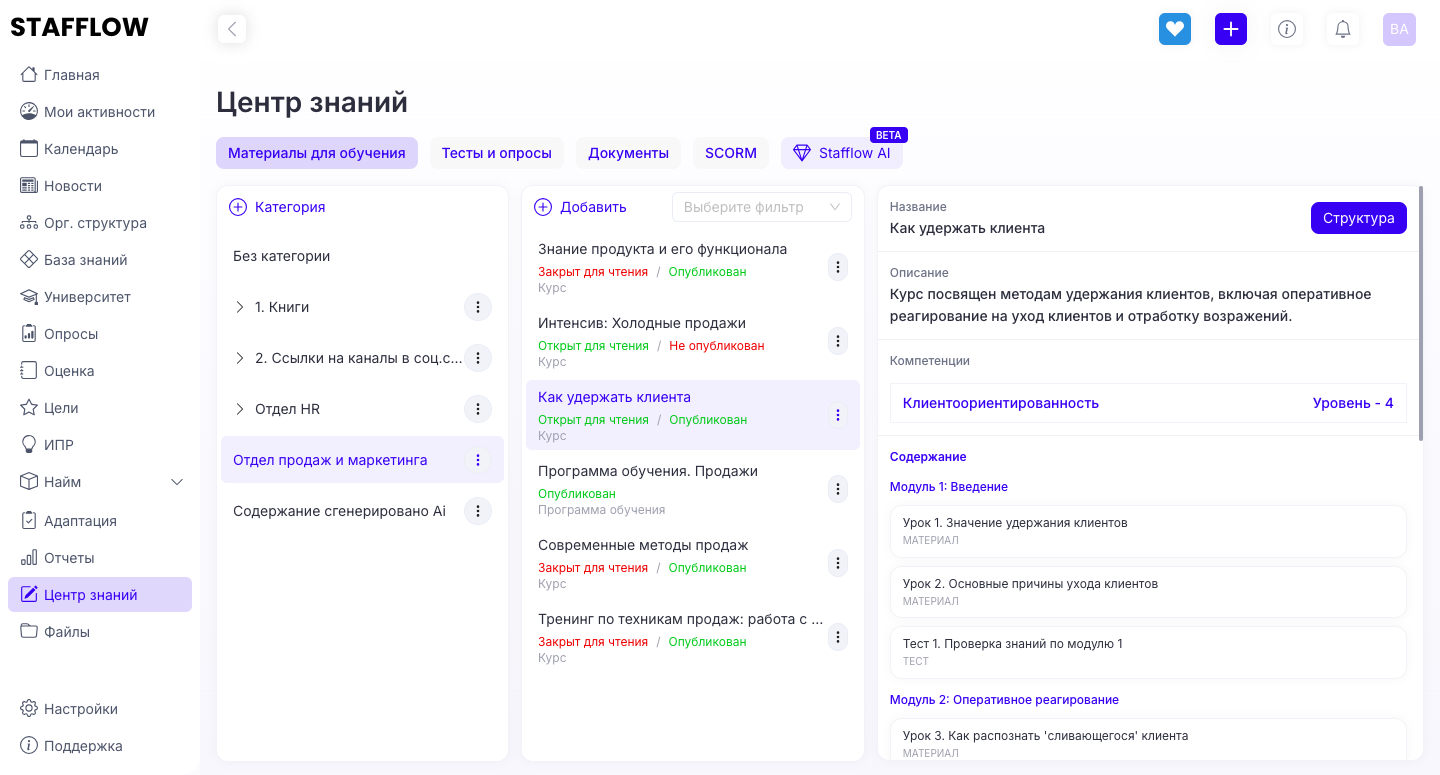Open the Stafflow AI tab
Viewport: 1440px width, 775px height.
(x=842, y=153)
